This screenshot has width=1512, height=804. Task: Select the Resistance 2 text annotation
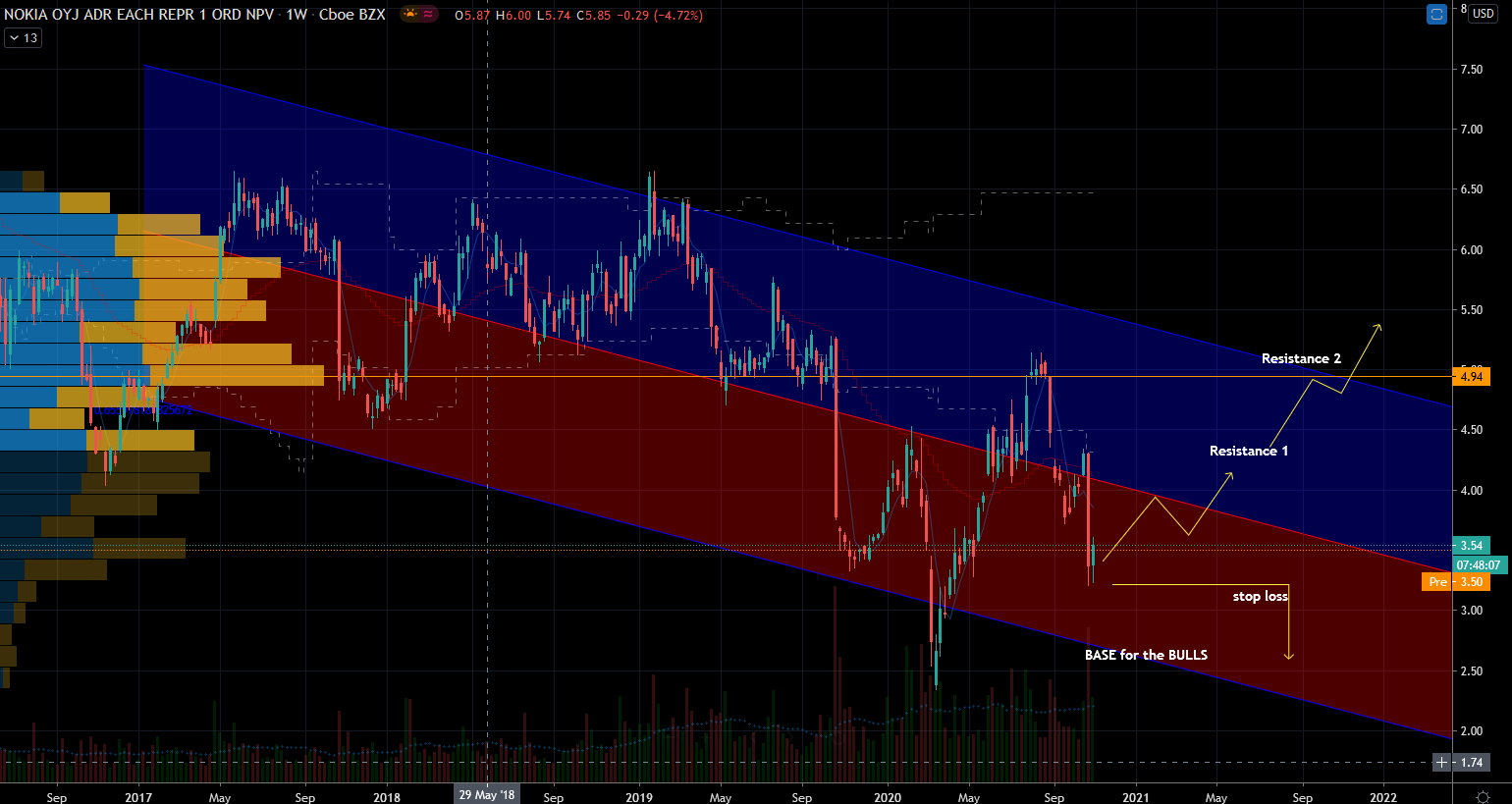pyautogui.click(x=1301, y=358)
